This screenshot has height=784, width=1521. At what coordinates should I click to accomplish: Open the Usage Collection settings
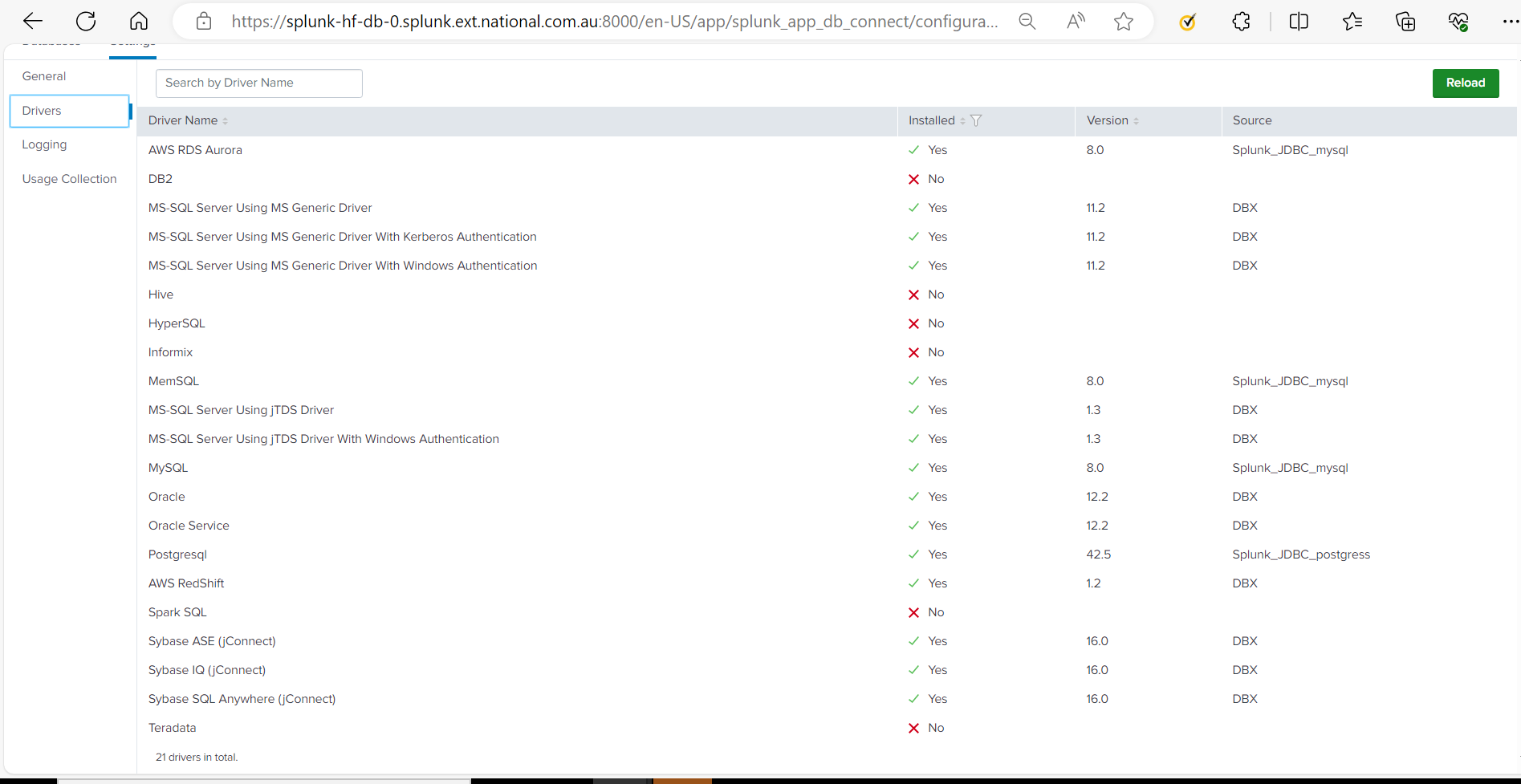69,178
